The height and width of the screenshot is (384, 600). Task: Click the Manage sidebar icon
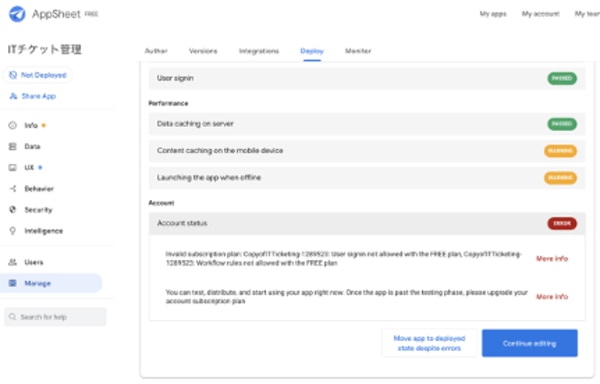coord(13,283)
